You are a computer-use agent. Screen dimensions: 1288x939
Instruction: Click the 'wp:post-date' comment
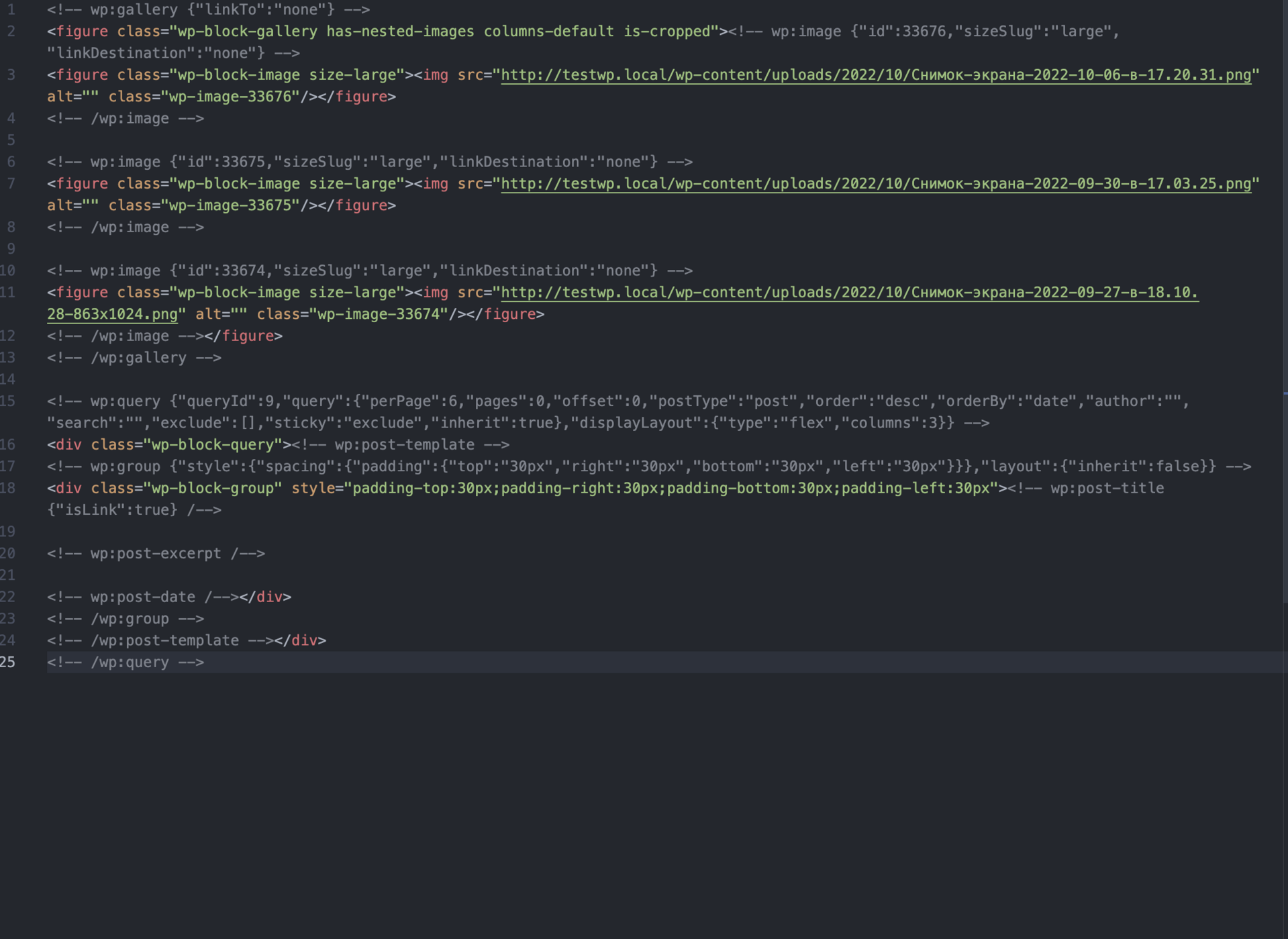pyautogui.click(x=143, y=597)
